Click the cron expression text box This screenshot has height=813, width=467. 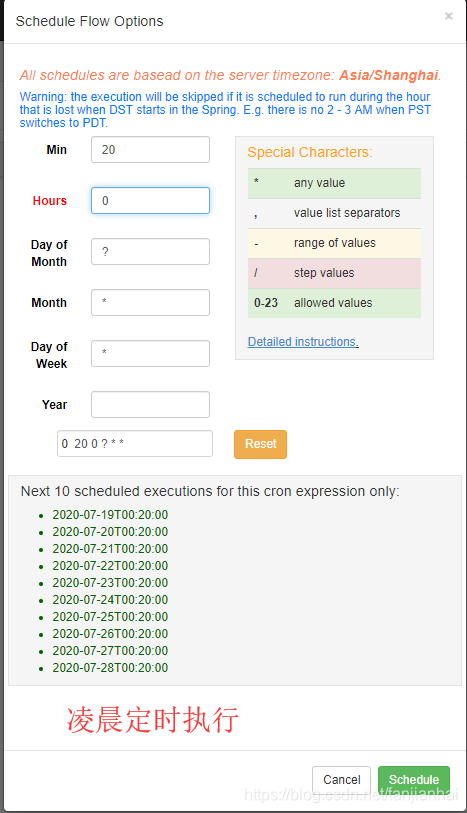pos(135,444)
